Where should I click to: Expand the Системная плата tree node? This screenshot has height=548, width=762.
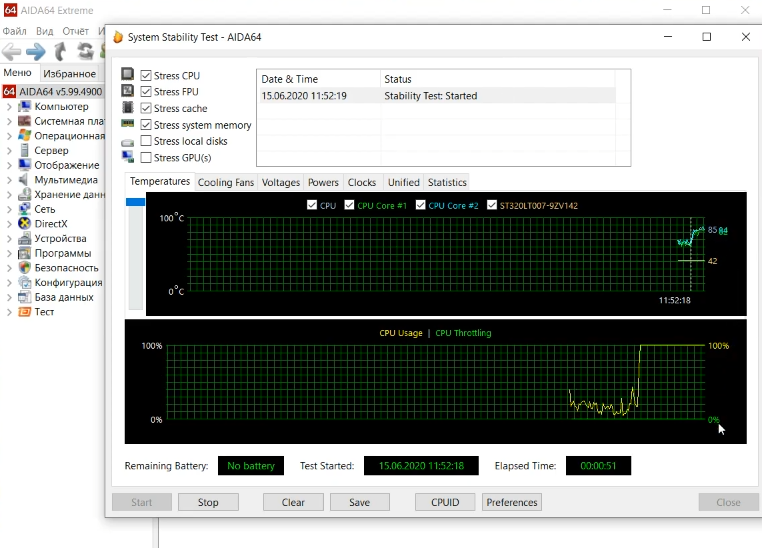(x=9, y=121)
